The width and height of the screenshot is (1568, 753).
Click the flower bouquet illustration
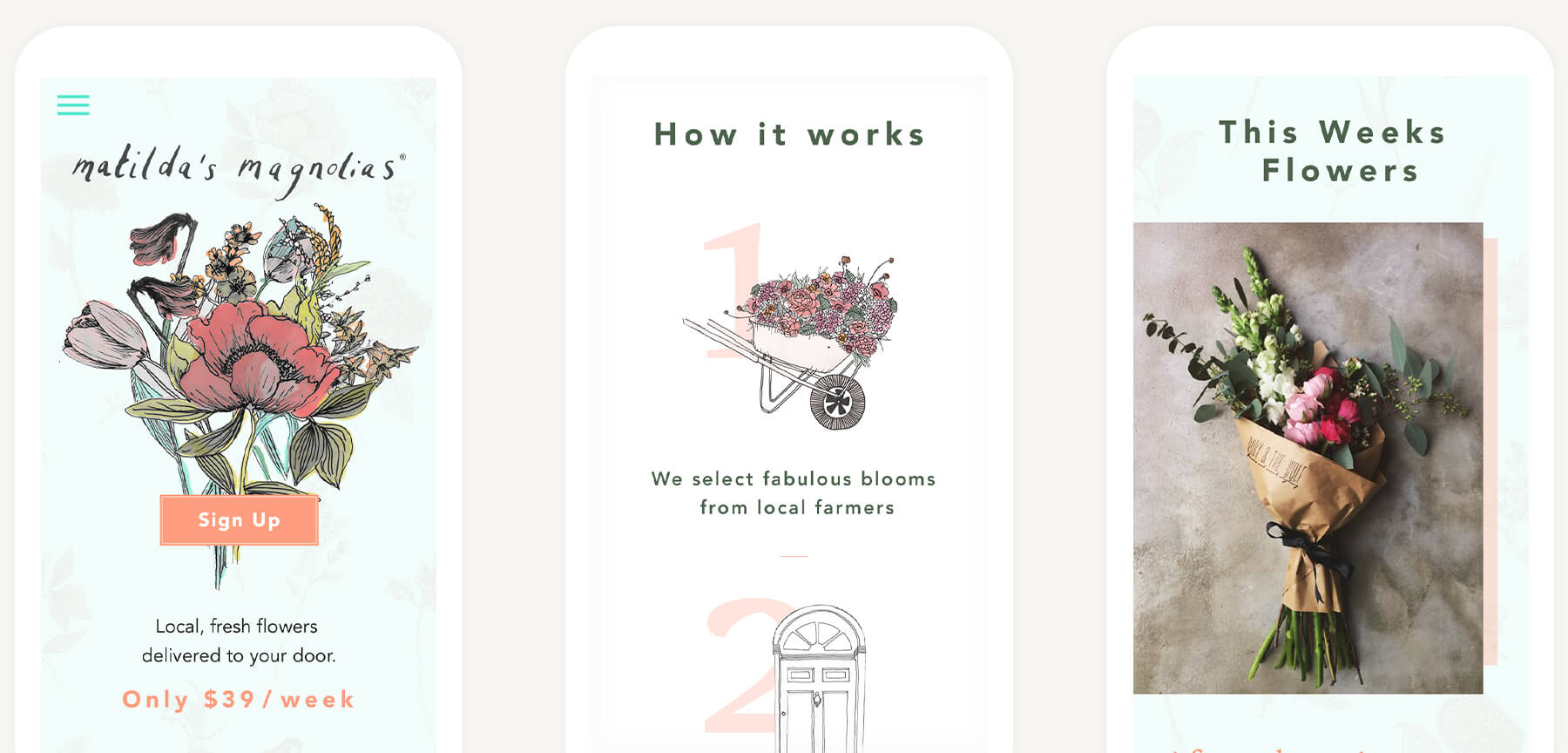pyautogui.click(x=239, y=383)
